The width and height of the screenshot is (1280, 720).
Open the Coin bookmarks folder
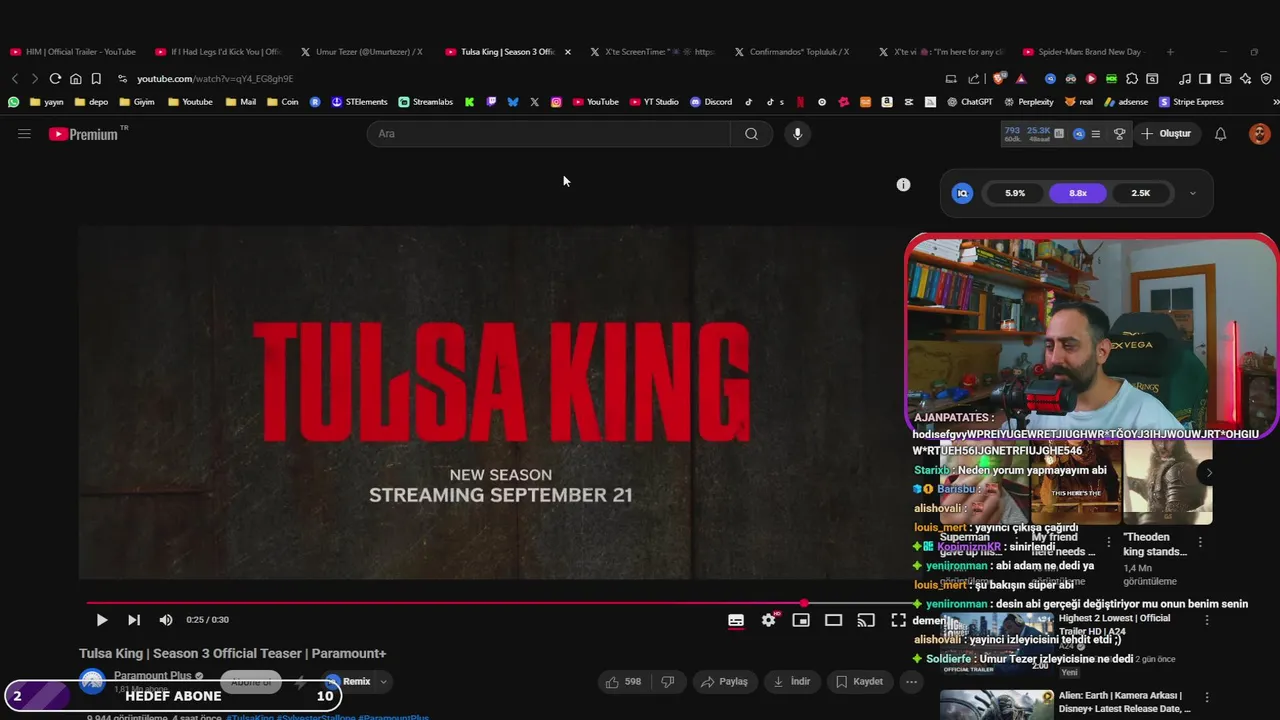tap(282, 102)
